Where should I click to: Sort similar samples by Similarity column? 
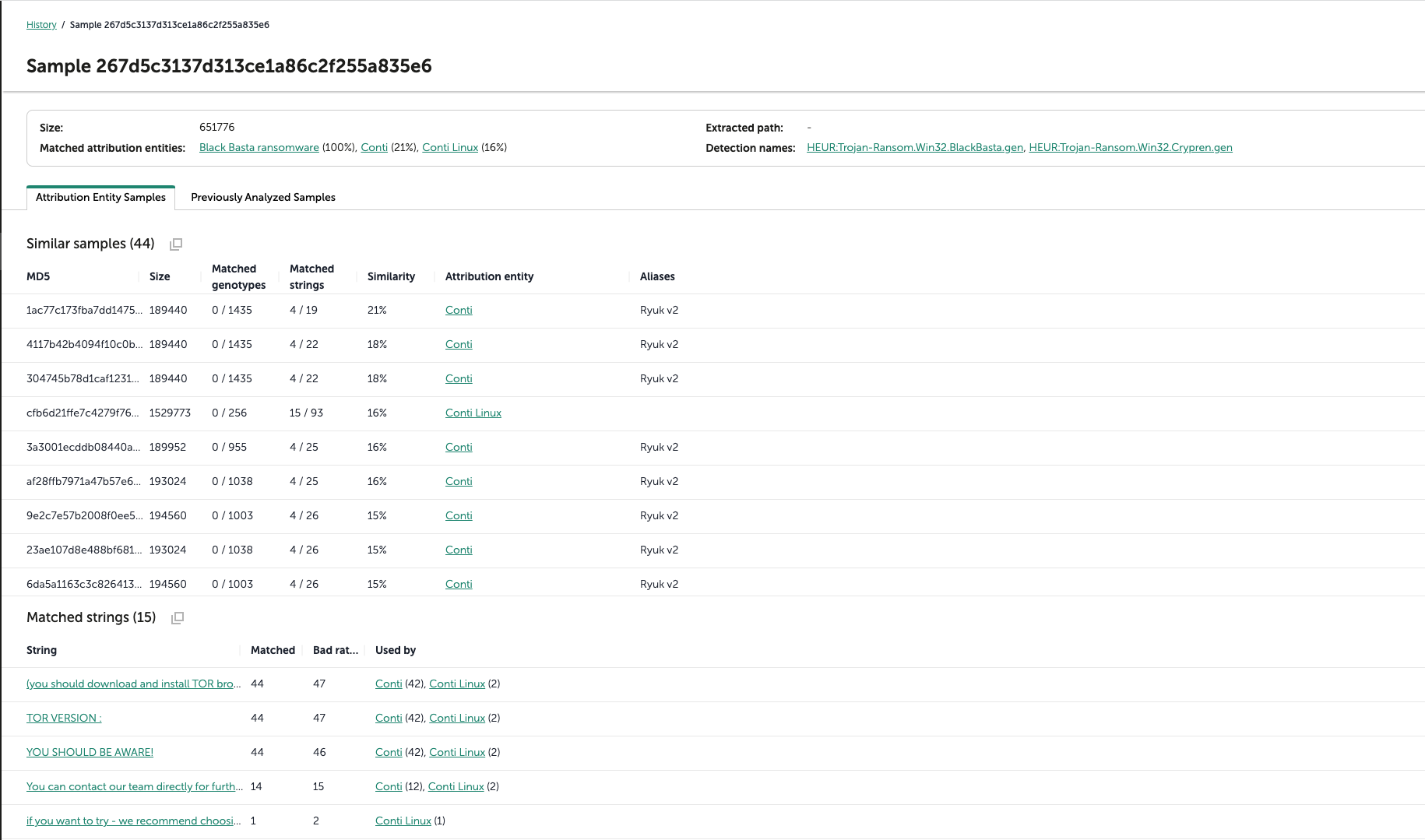coord(391,276)
